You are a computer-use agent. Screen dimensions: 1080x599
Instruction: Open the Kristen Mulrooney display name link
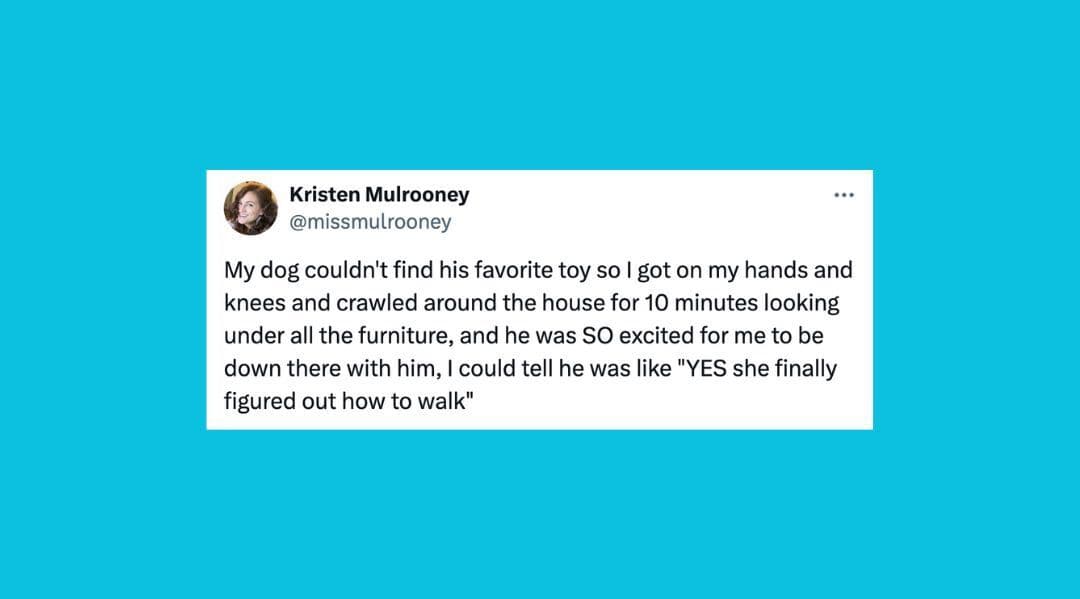[378, 195]
